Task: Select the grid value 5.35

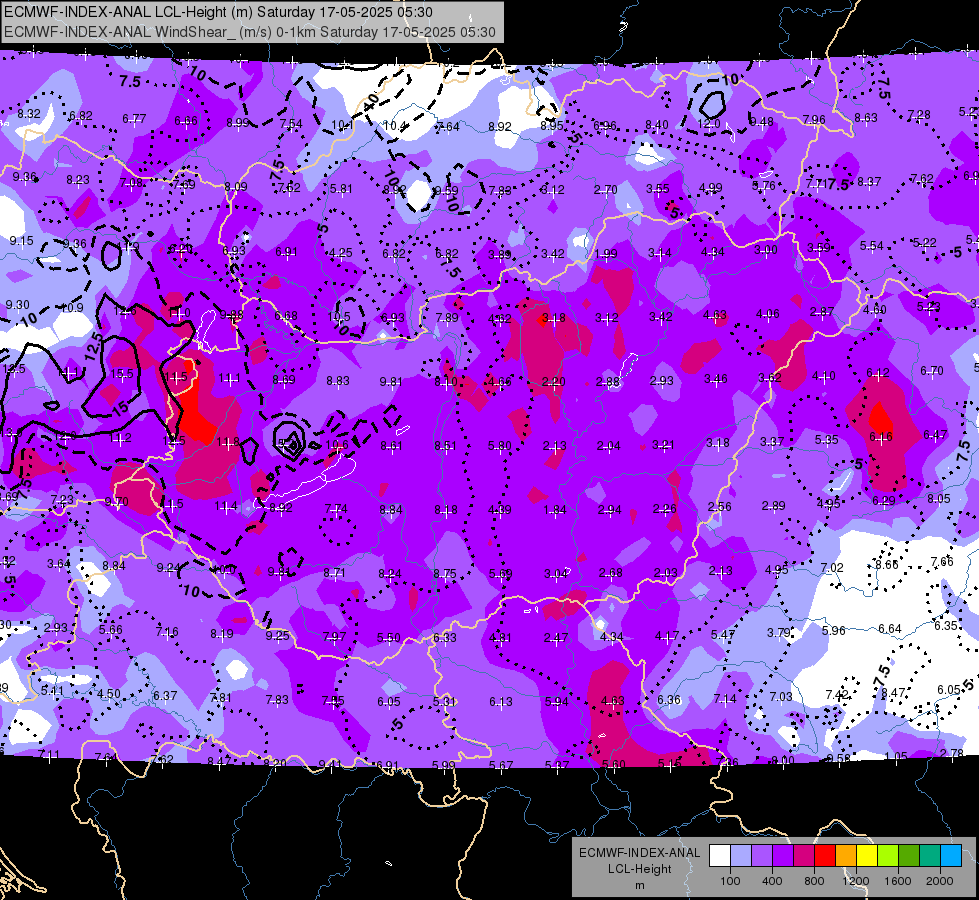Action: click(826, 440)
